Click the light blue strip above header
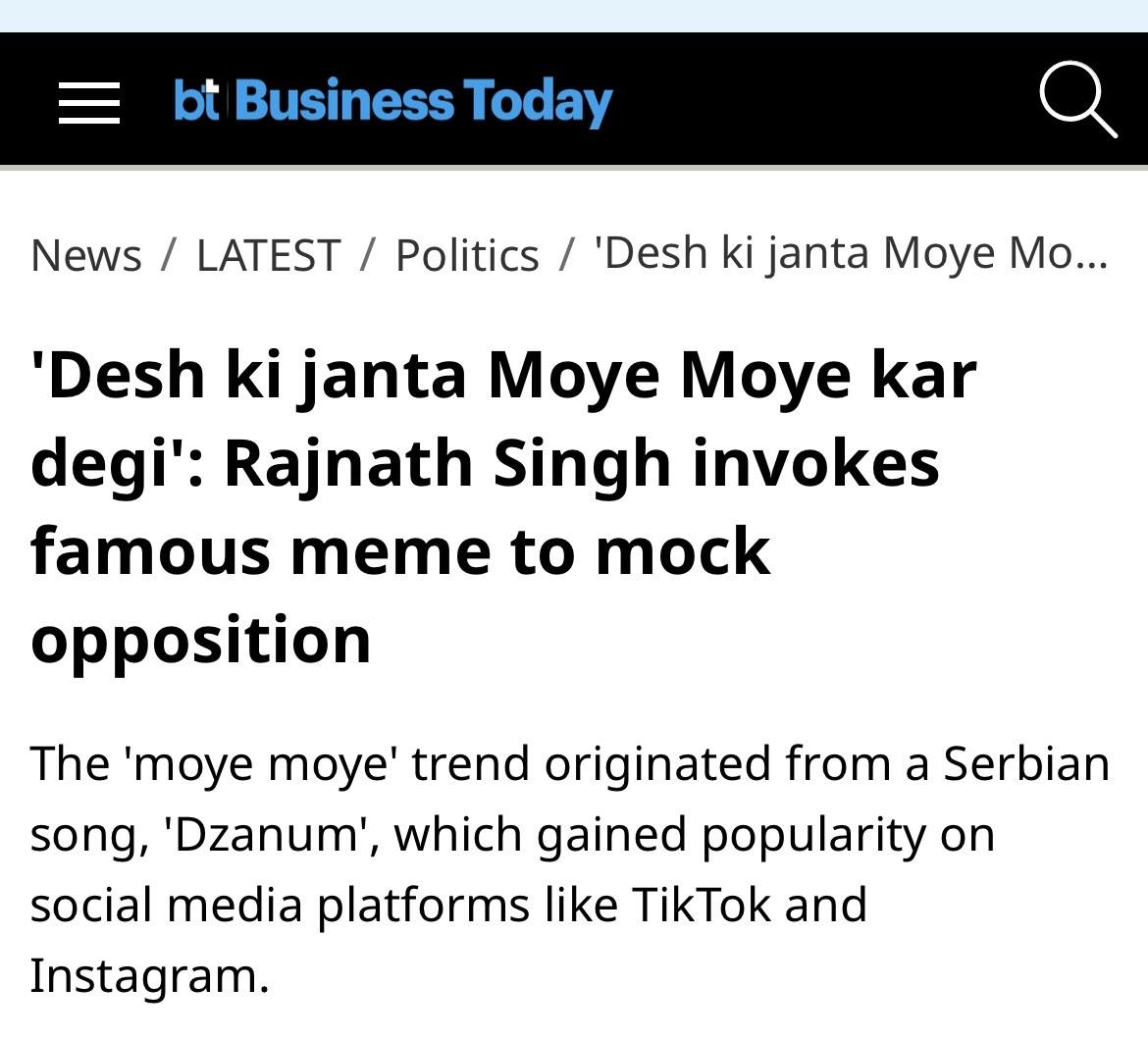1148x1039 pixels. click(x=574, y=15)
